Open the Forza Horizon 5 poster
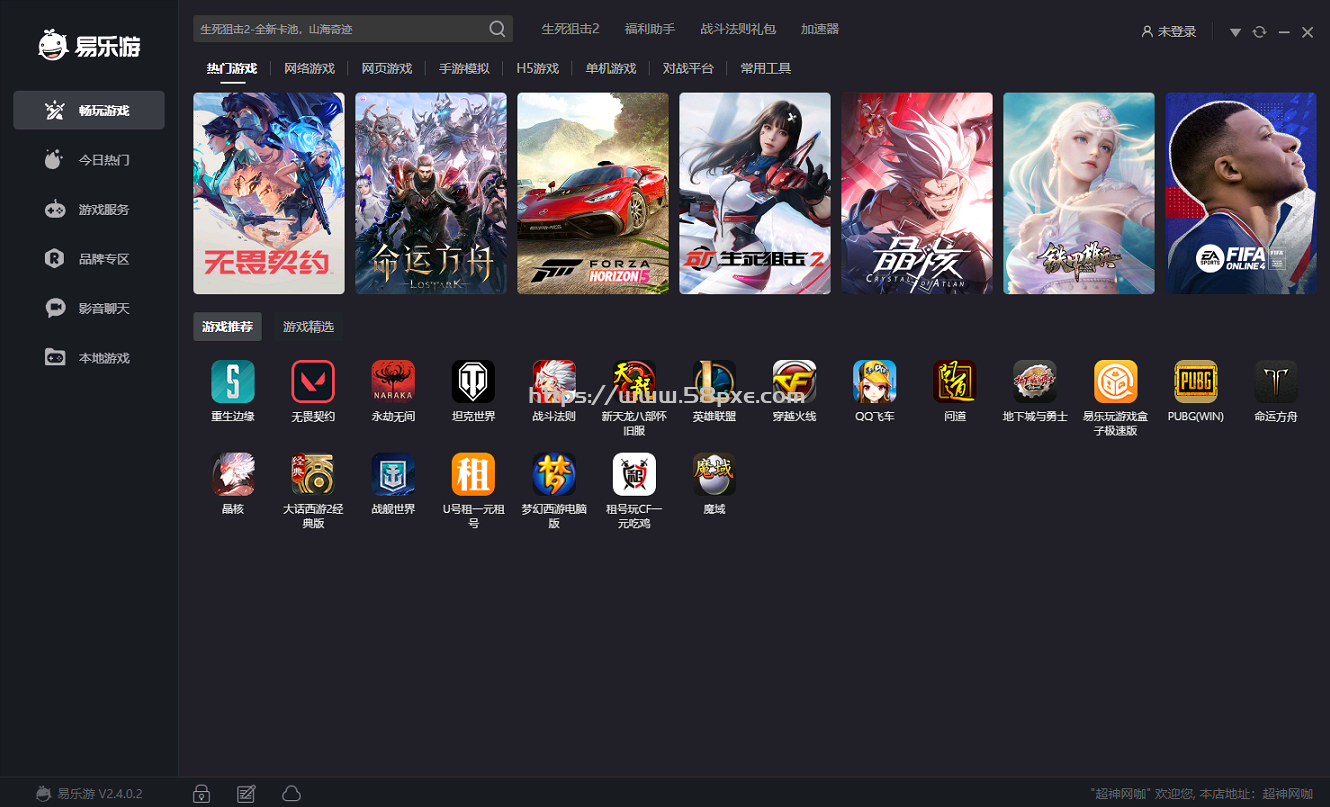The image size is (1330, 807). tap(593, 194)
